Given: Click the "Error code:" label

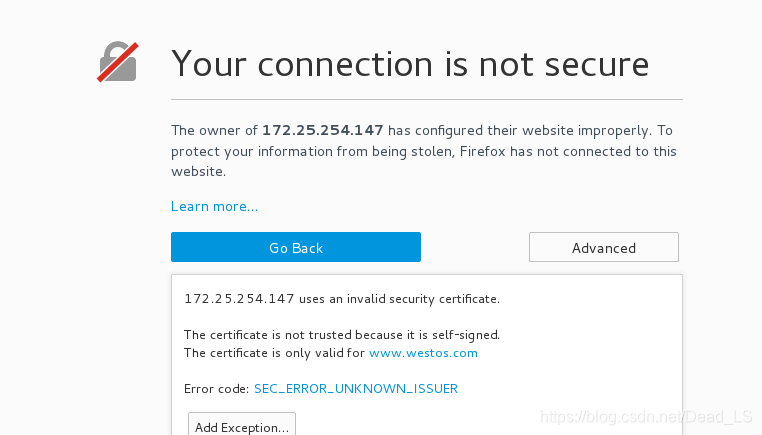Looking at the screenshot, I should coord(217,389).
